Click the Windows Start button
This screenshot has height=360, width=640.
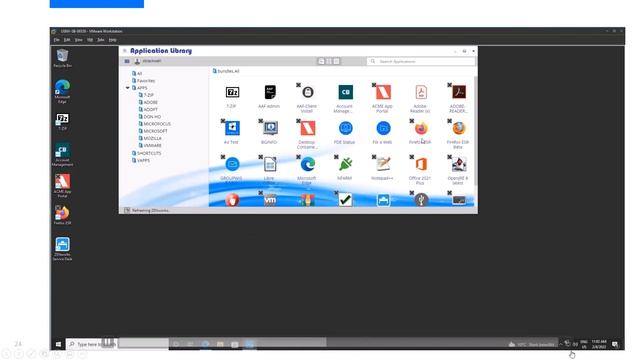pyautogui.click(x=58, y=344)
